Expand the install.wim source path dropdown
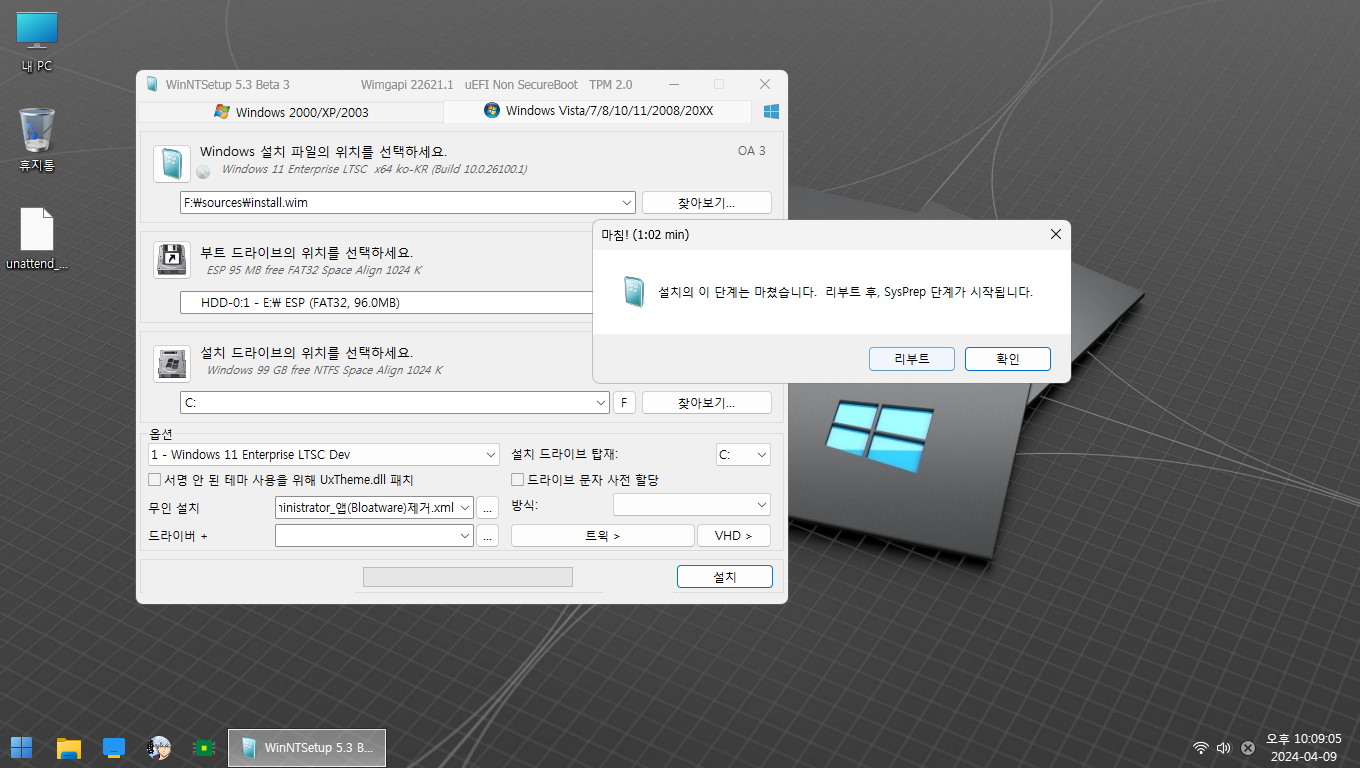Viewport: 1360px width, 768px height. (627, 203)
